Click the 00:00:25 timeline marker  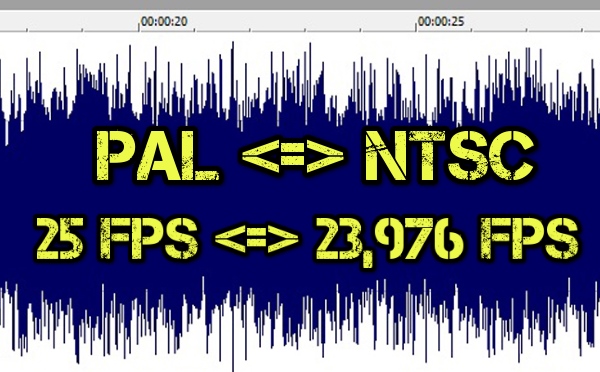pos(441,21)
